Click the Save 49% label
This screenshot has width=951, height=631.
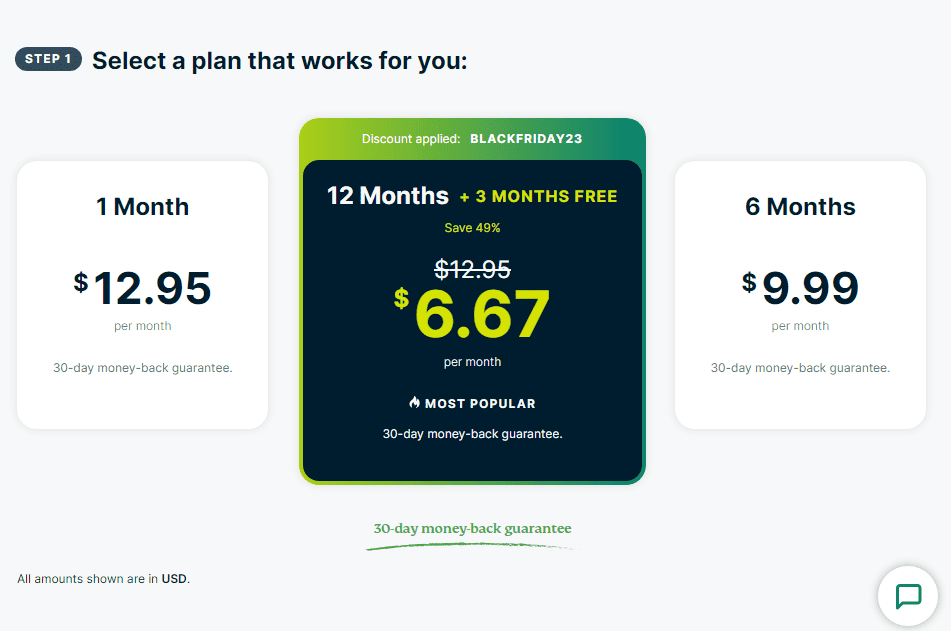(472, 228)
